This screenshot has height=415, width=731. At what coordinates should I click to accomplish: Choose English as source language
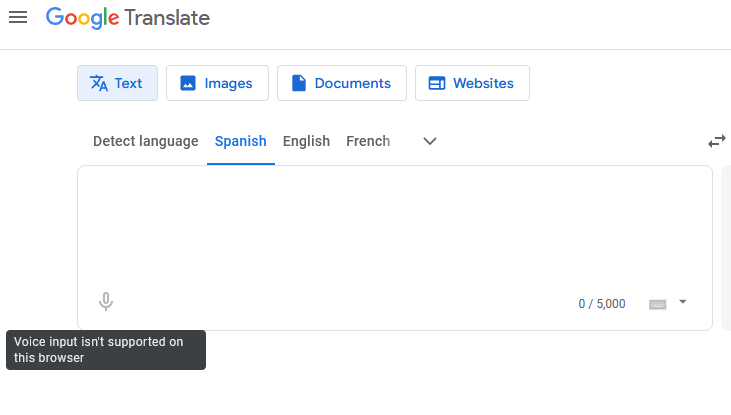(306, 141)
